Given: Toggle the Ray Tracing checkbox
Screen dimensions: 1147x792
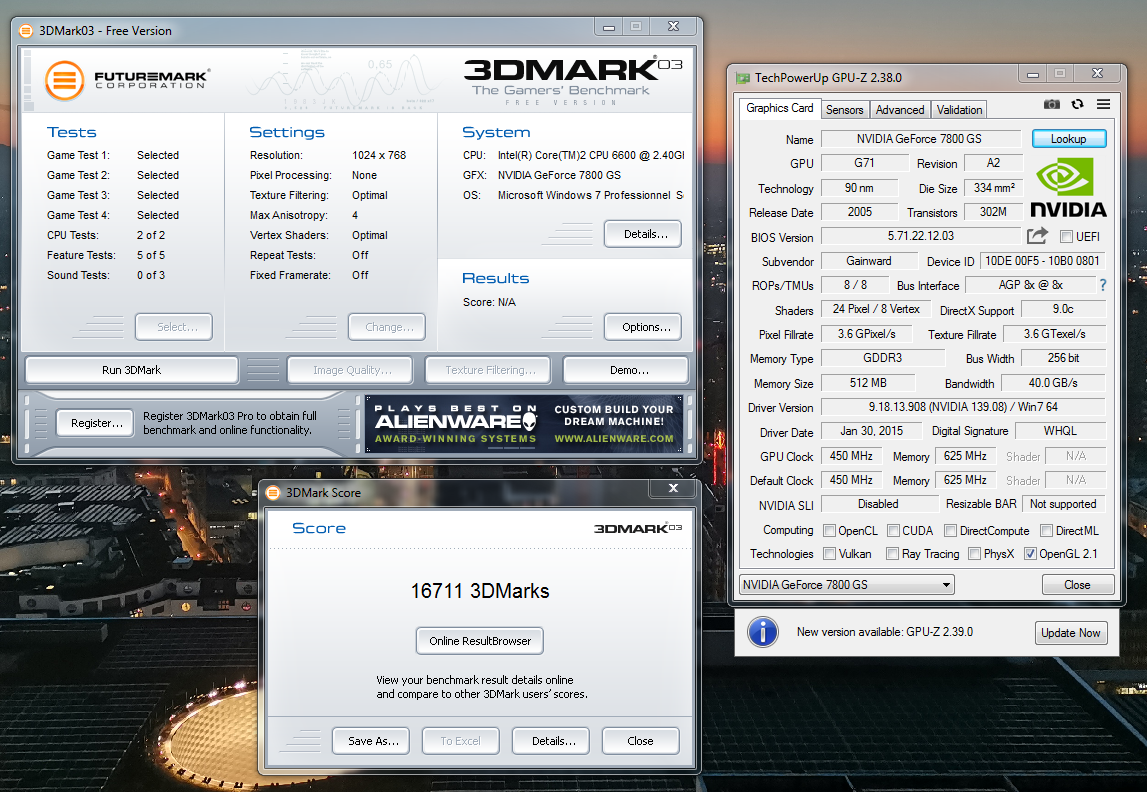Looking at the screenshot, I should pyautogui.click(x=892, y=554).
